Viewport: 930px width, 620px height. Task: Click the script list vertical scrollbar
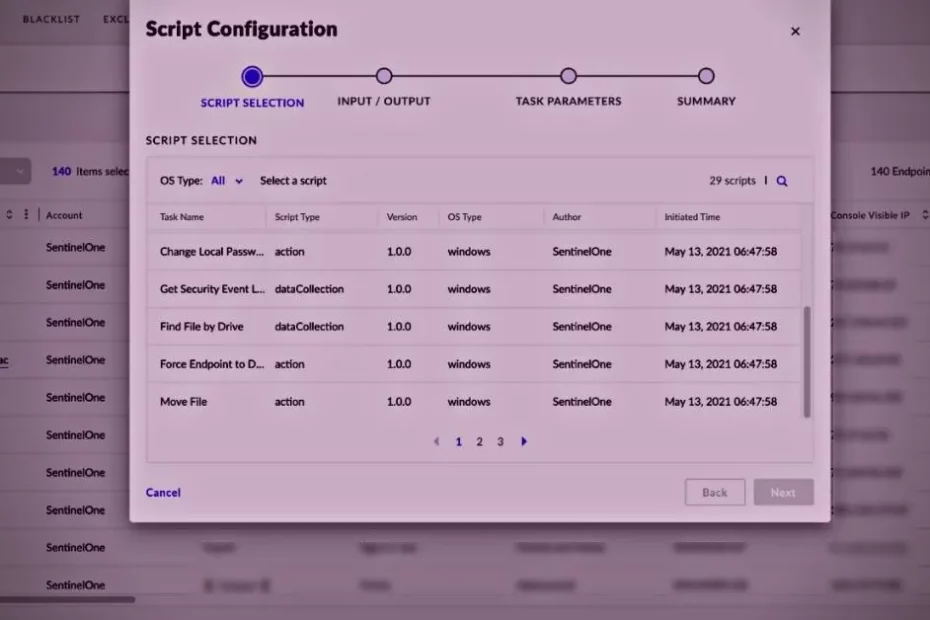point(806,362)
